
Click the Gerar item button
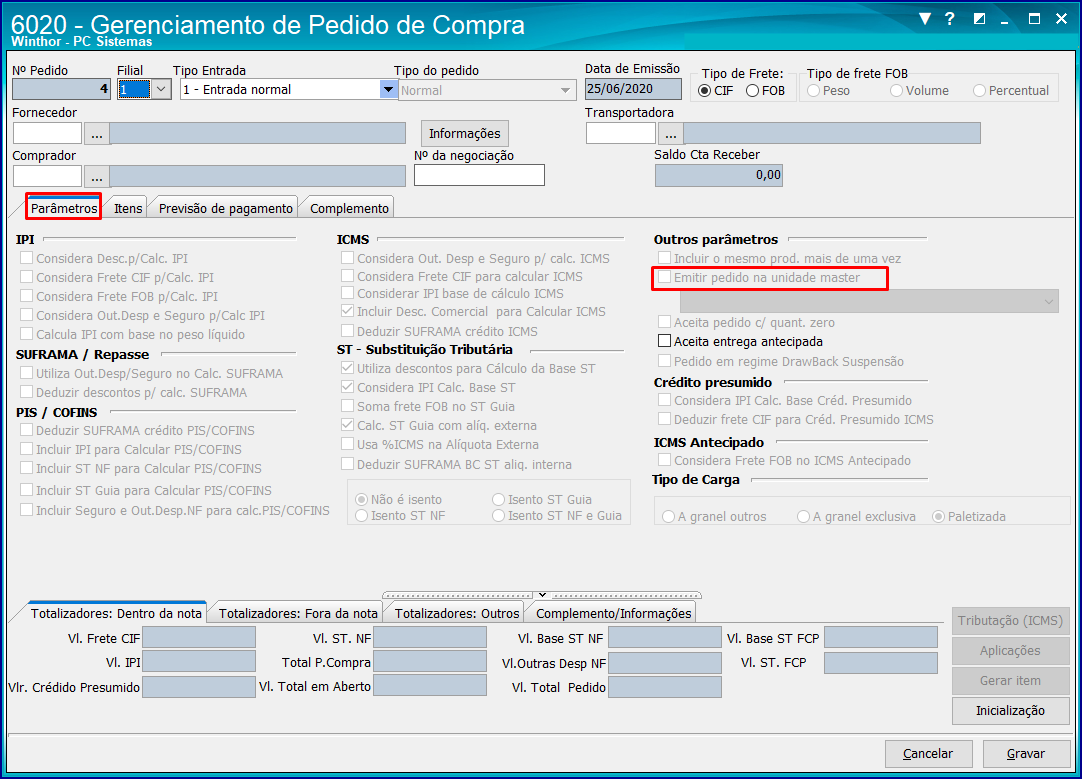tap(1010, 681)
